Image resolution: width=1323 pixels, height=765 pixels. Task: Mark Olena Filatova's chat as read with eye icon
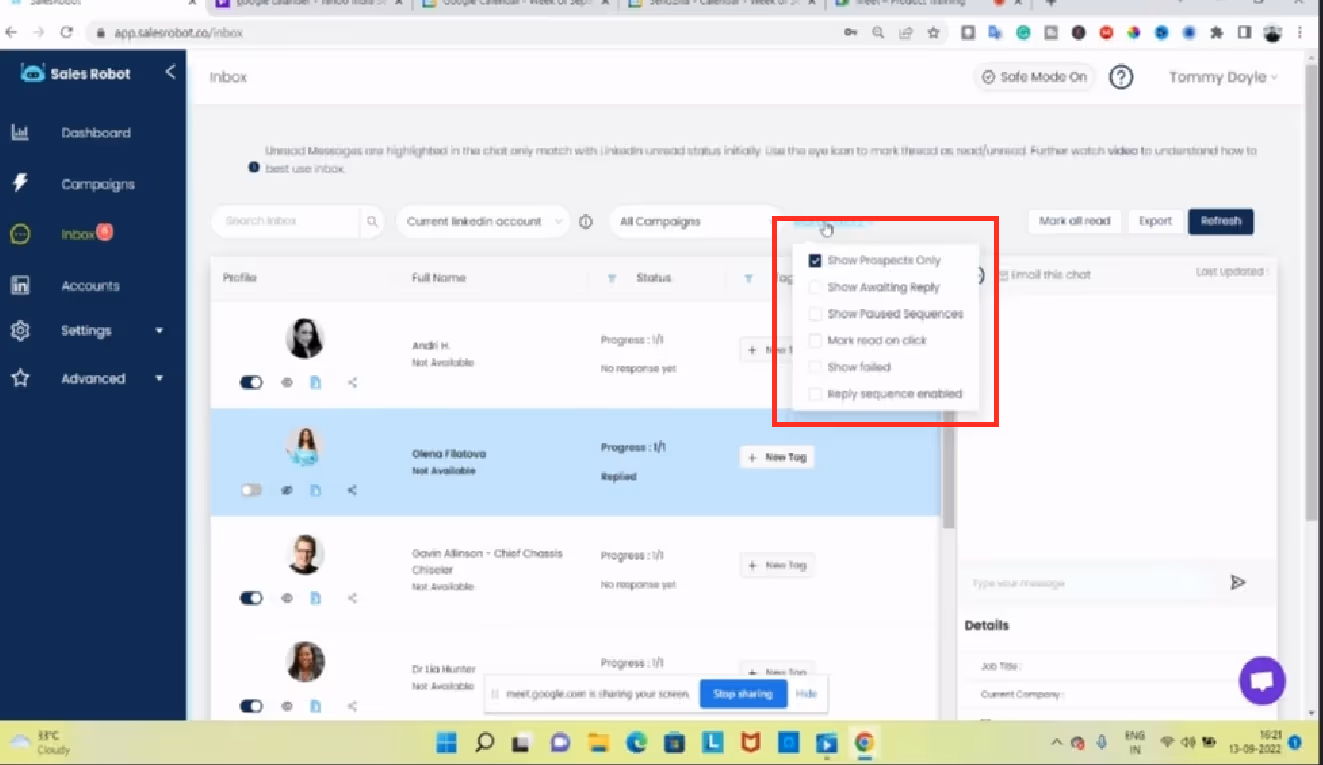coord(286,490)
